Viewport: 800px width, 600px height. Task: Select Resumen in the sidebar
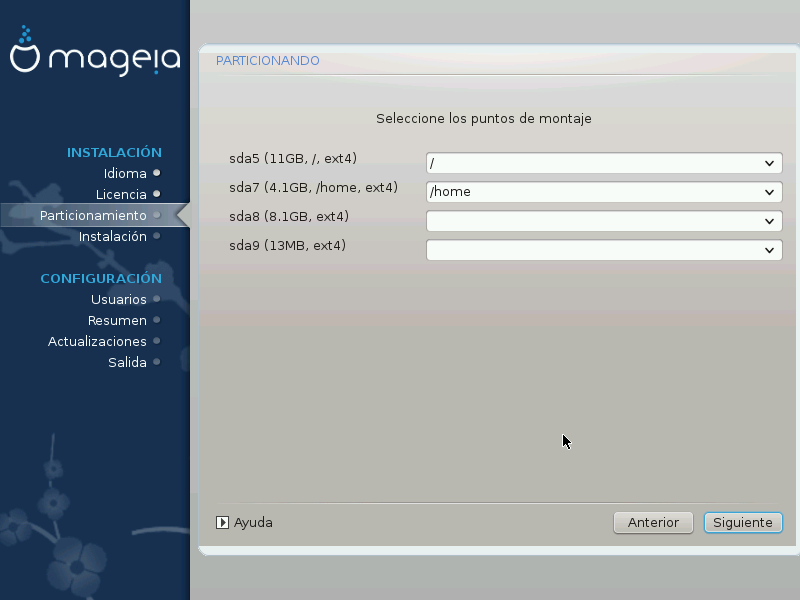tap(117, 320)
